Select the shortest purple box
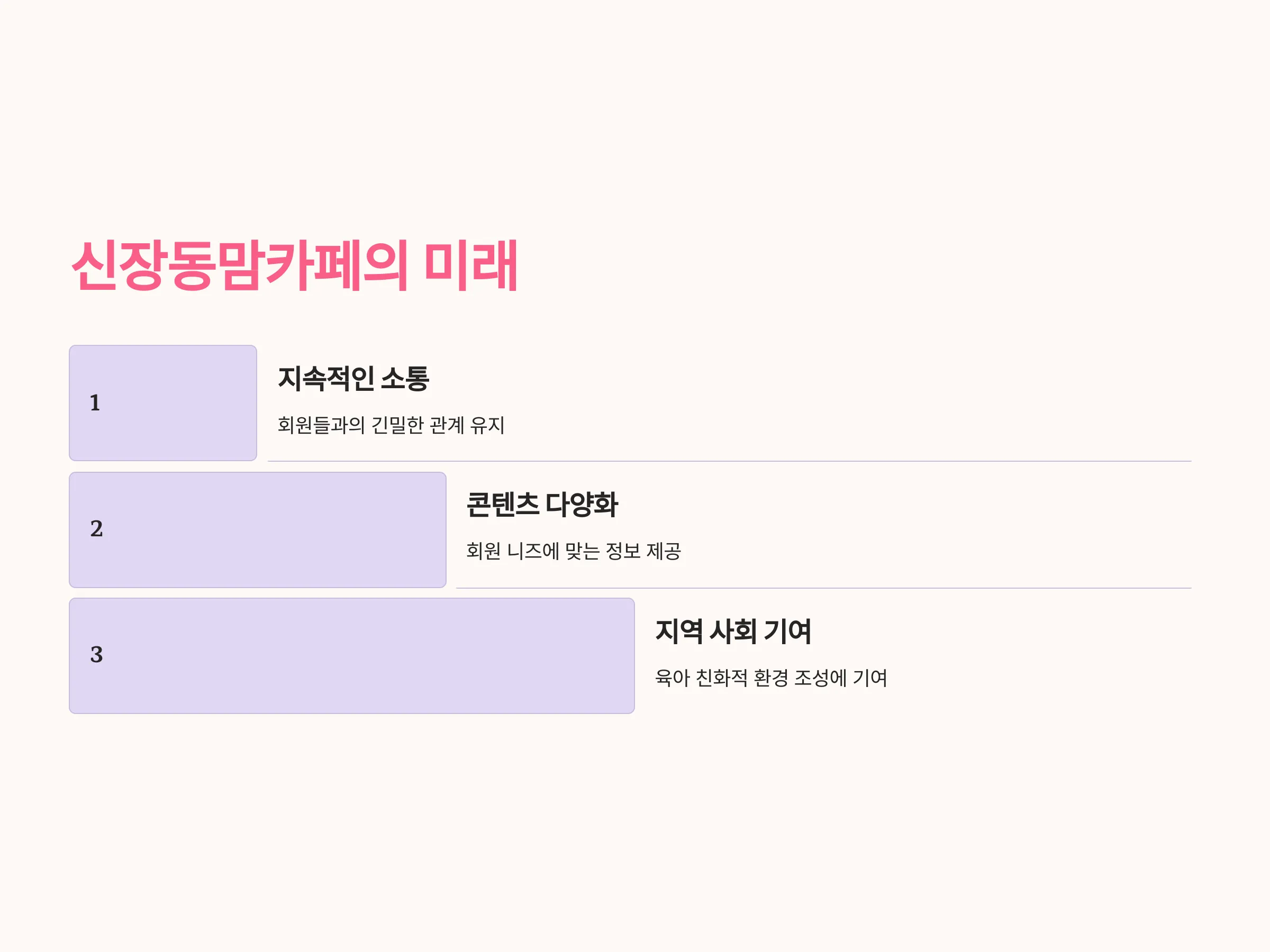 click(163, 403)
